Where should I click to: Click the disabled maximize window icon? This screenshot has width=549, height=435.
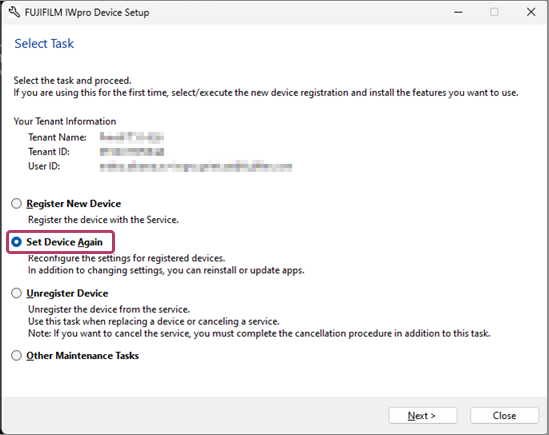[494, 12]
